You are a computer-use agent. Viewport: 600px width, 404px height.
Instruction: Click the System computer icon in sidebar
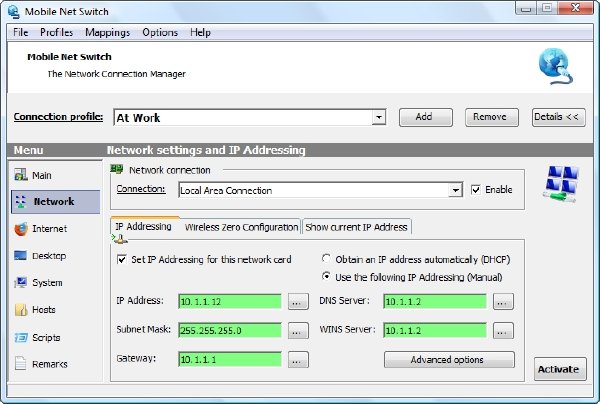(21, 282)
